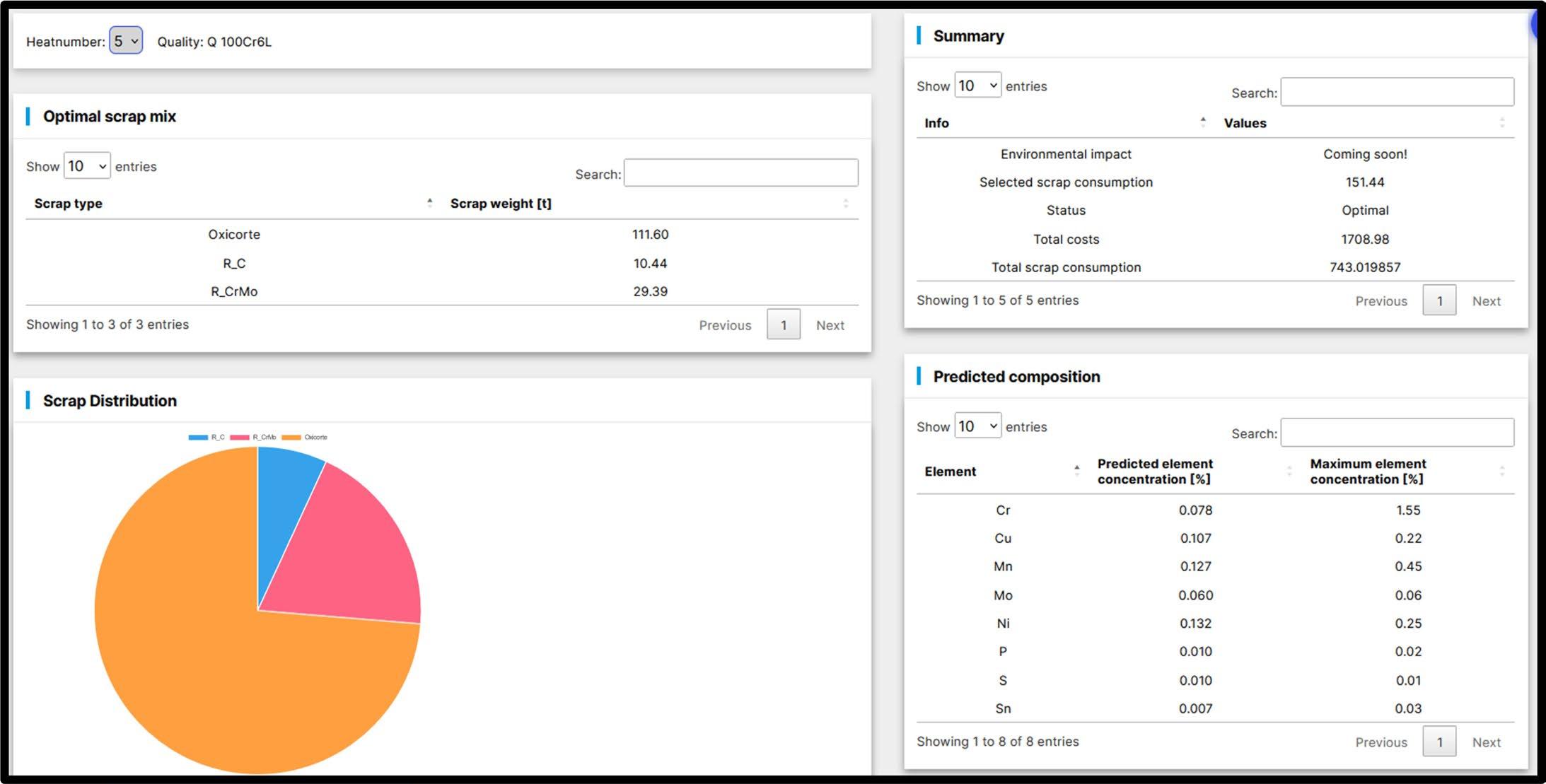Click Next in Optimal scrap mix table
The image size is (1546, 784).
[x=830, y=325]
